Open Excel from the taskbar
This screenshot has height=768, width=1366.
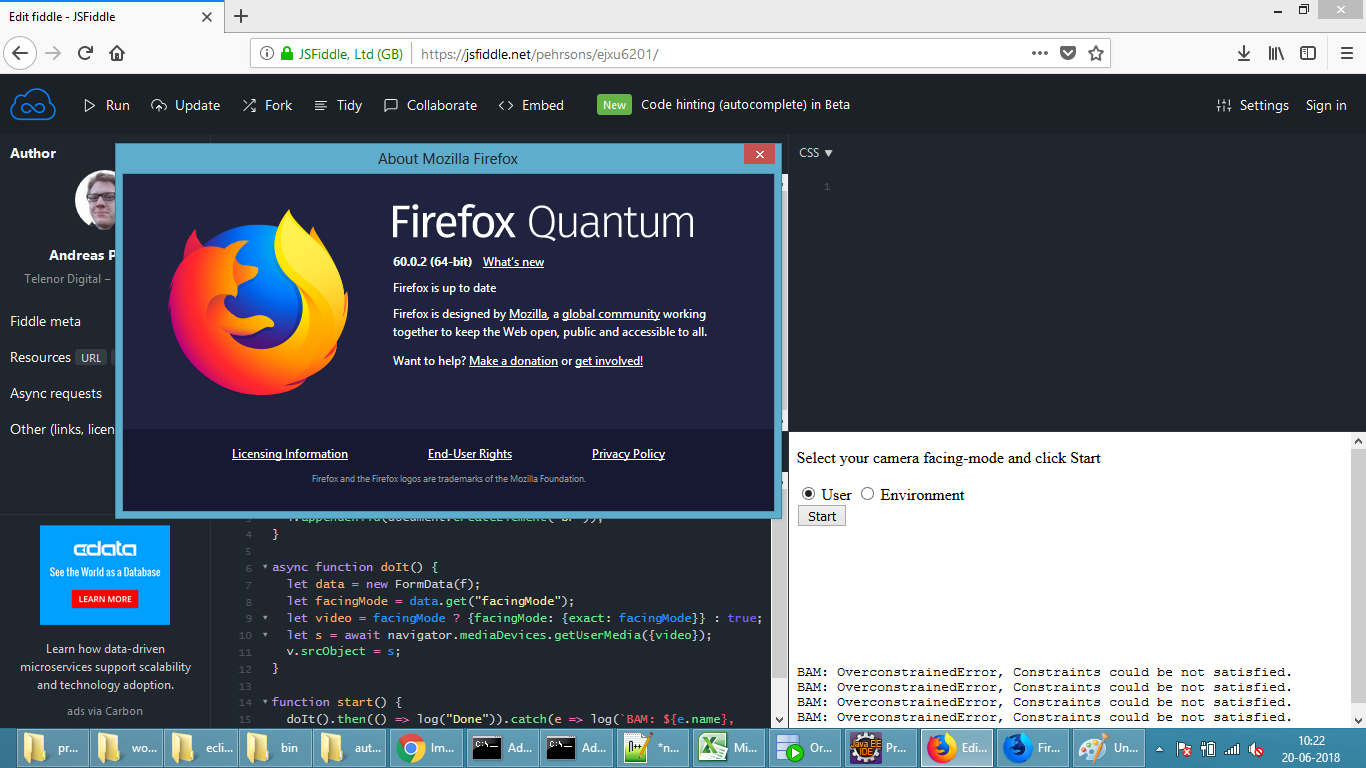(x=727, y=748)
